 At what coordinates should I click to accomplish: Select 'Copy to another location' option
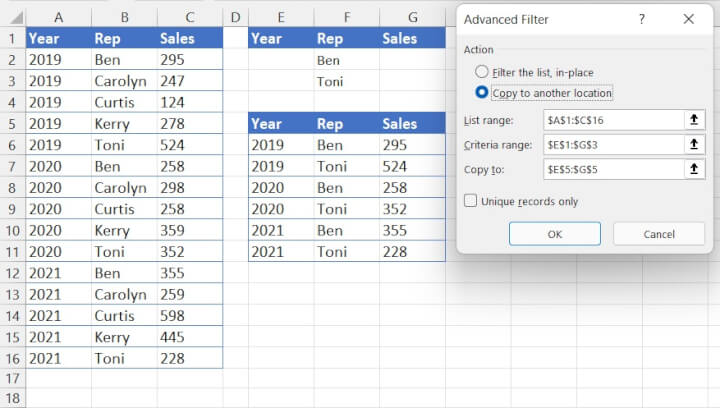[x=483, y=93]
